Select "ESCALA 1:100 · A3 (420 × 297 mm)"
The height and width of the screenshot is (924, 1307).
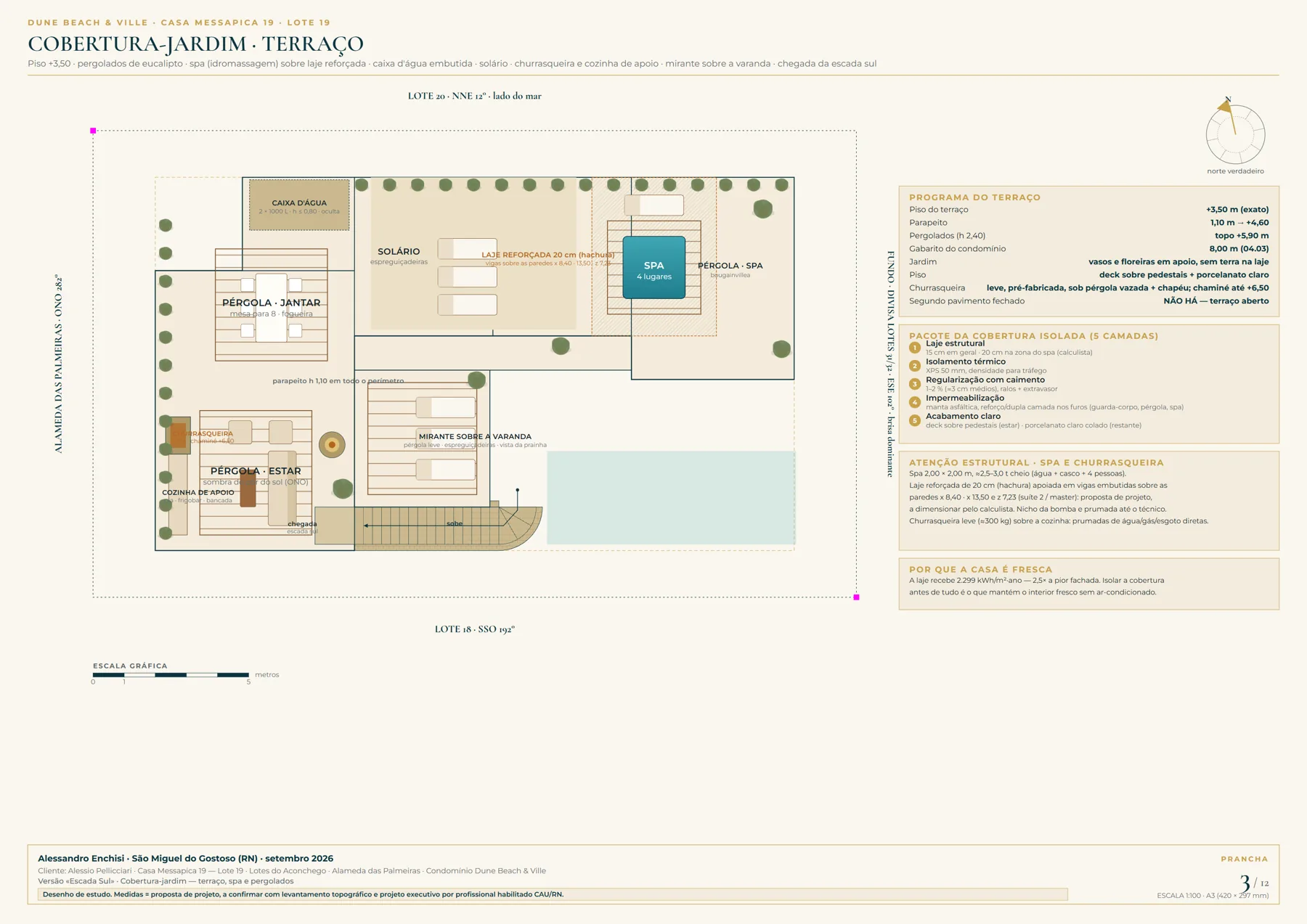pyautogui.click(x=1213, y=896)
